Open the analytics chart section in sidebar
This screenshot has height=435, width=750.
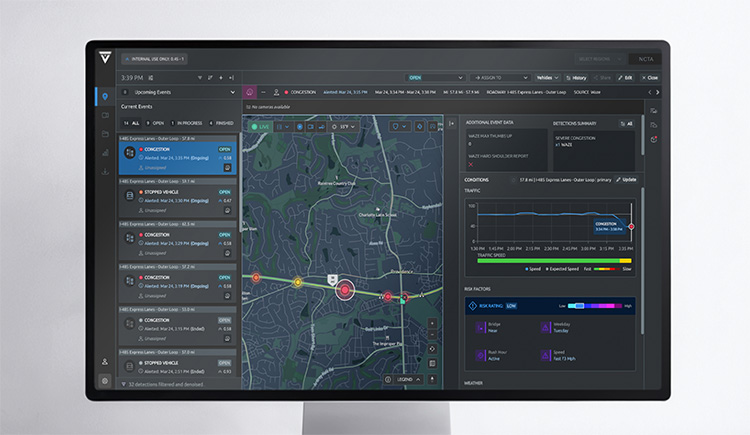(x=105, y=153)
